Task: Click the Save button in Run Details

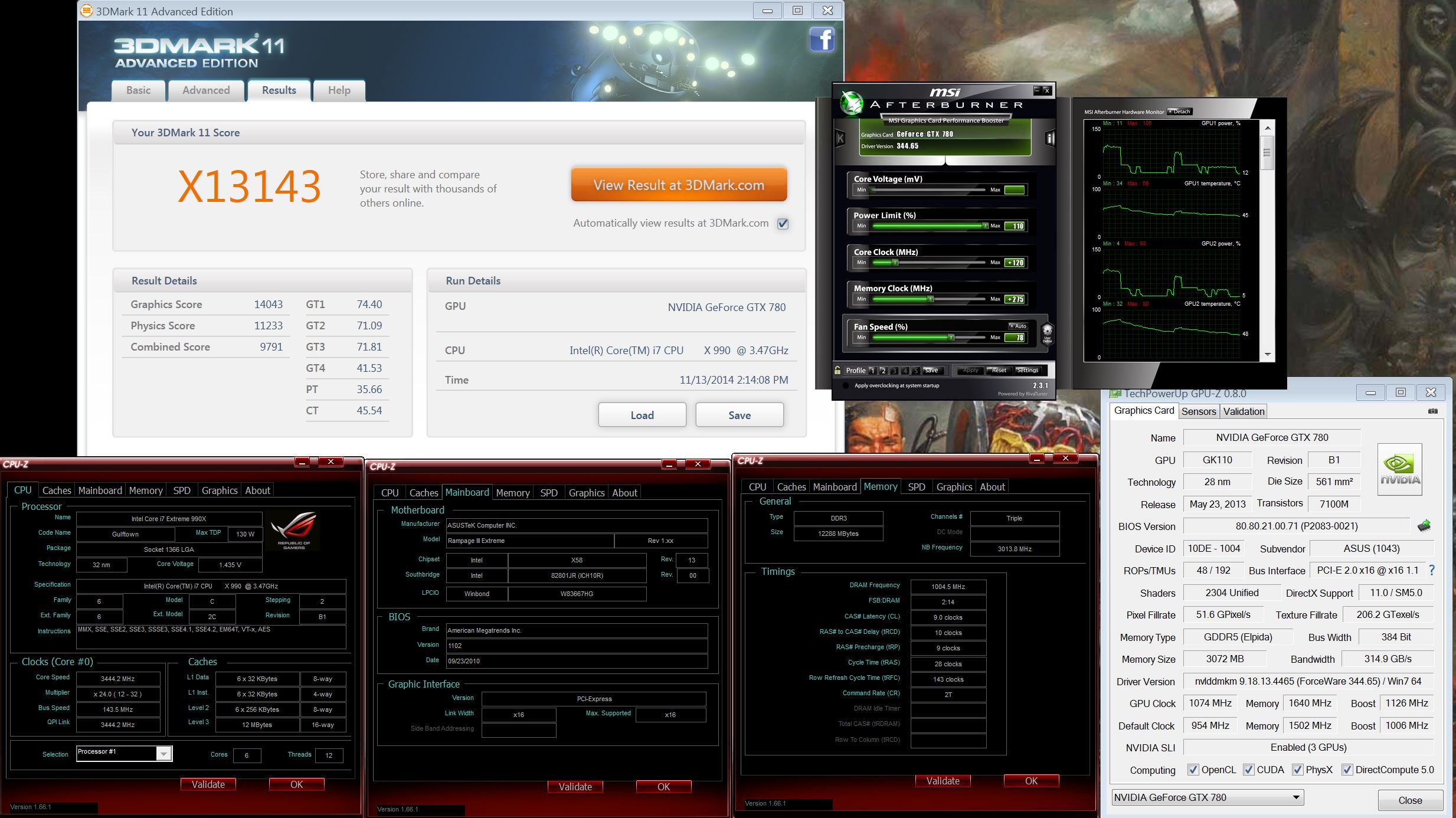Action: point(740,415)
